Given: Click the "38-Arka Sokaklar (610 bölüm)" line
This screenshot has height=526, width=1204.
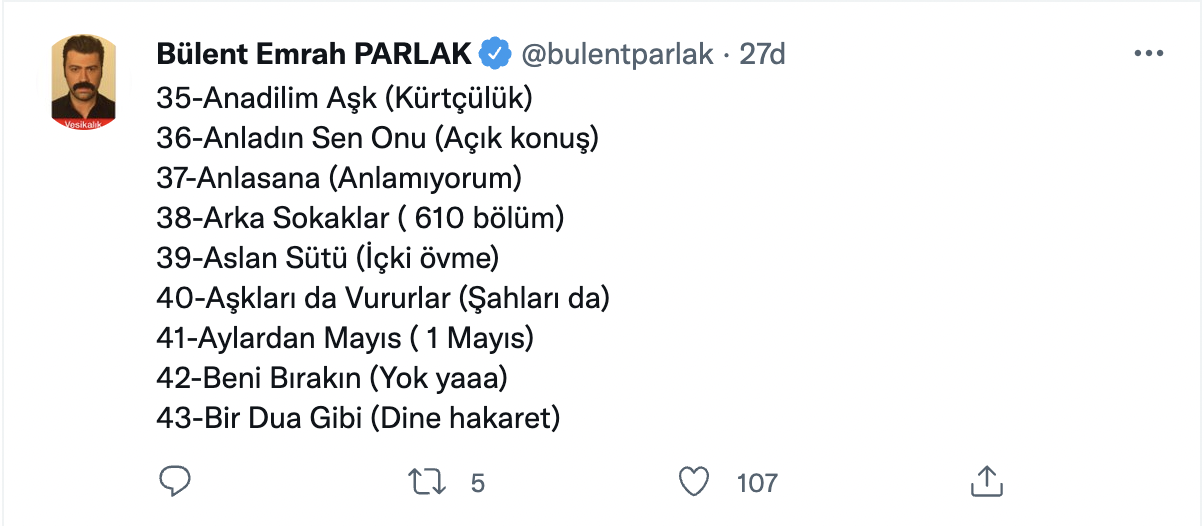Looking at the screenshot, I should [x=361, y=218].
